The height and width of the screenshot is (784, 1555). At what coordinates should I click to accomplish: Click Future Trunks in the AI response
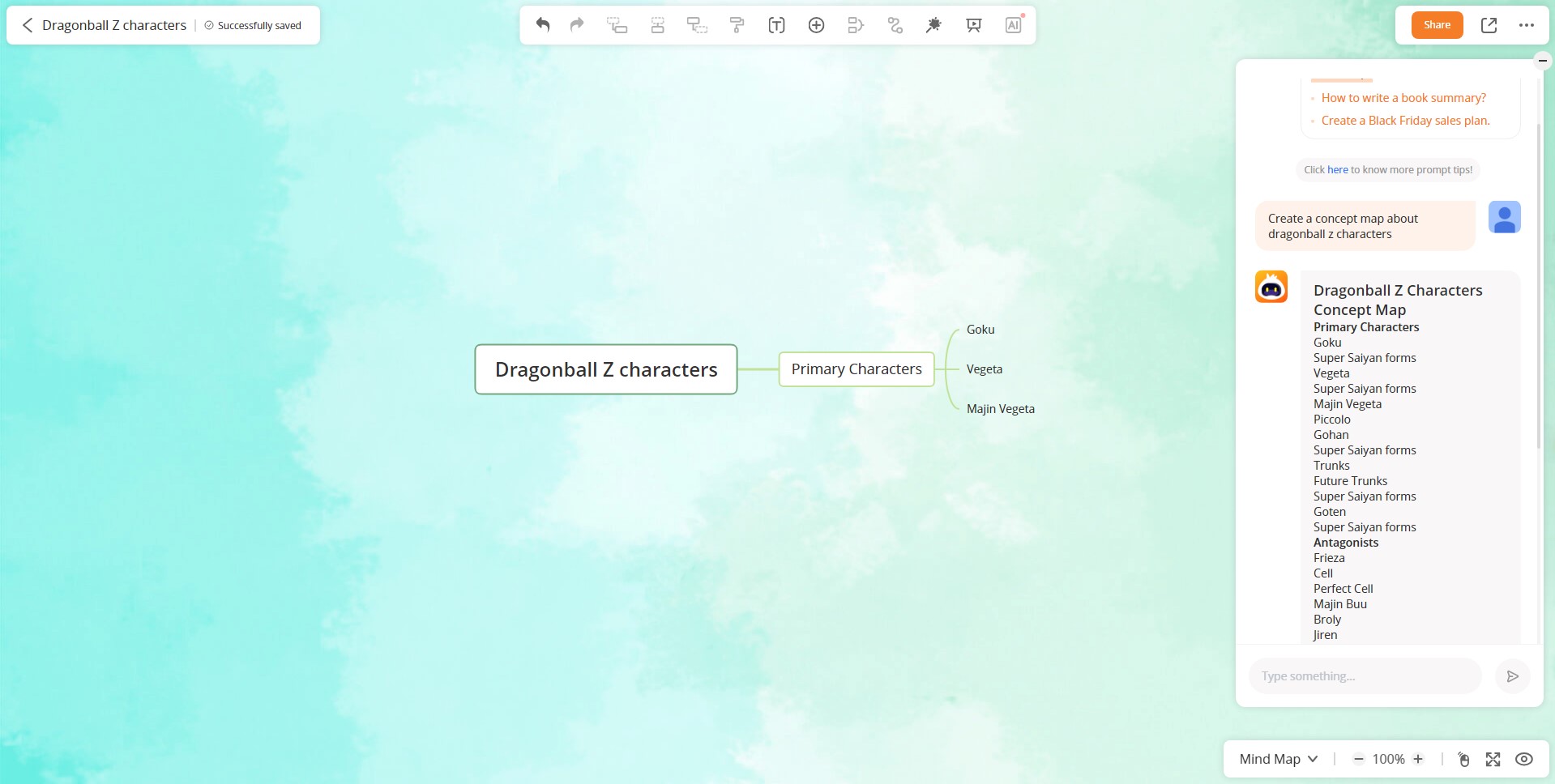click(1350, 481)
